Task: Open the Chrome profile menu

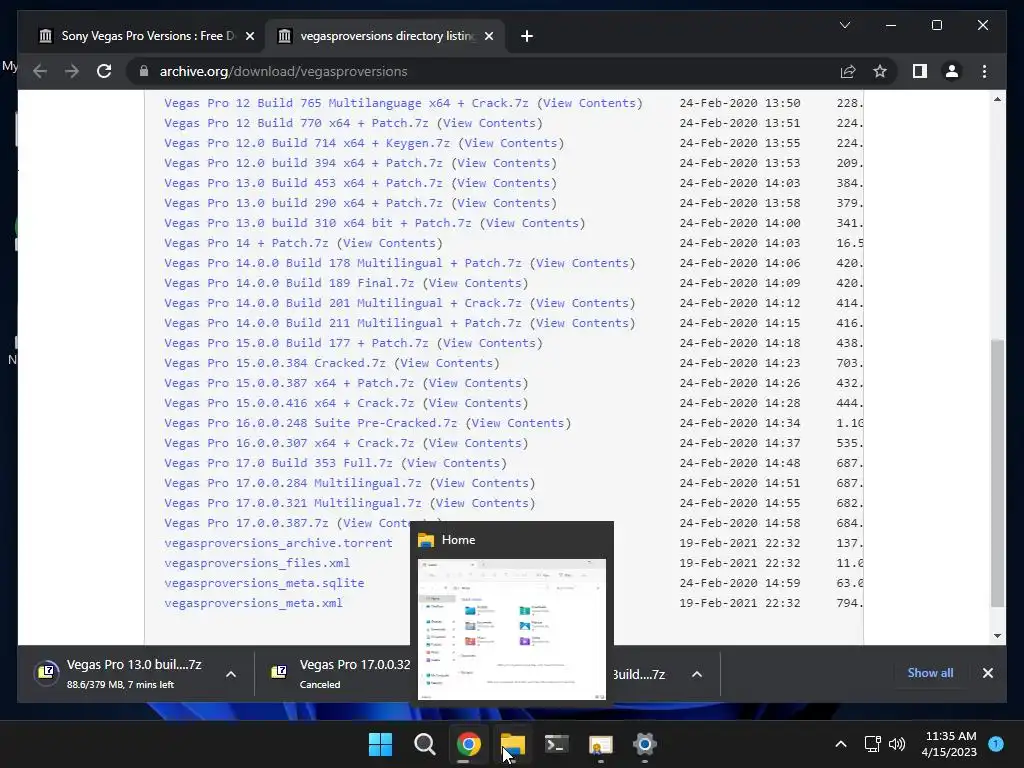Action: [x=952, y=71]
